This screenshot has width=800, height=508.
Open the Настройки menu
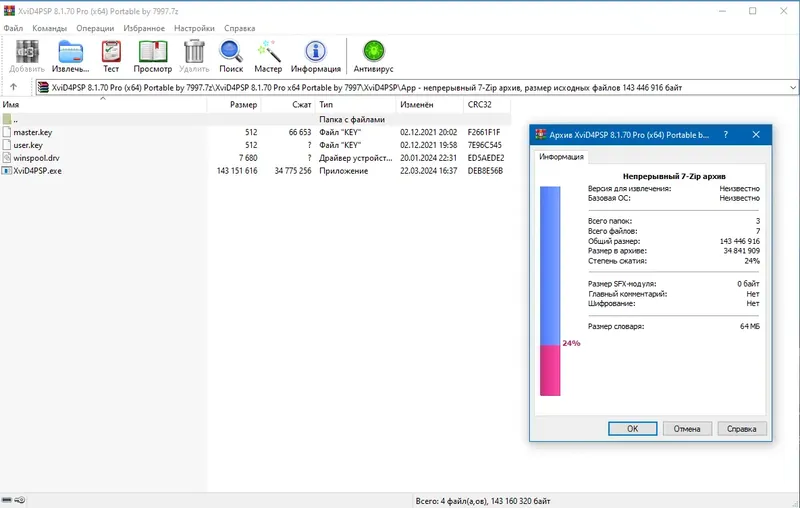194,28
